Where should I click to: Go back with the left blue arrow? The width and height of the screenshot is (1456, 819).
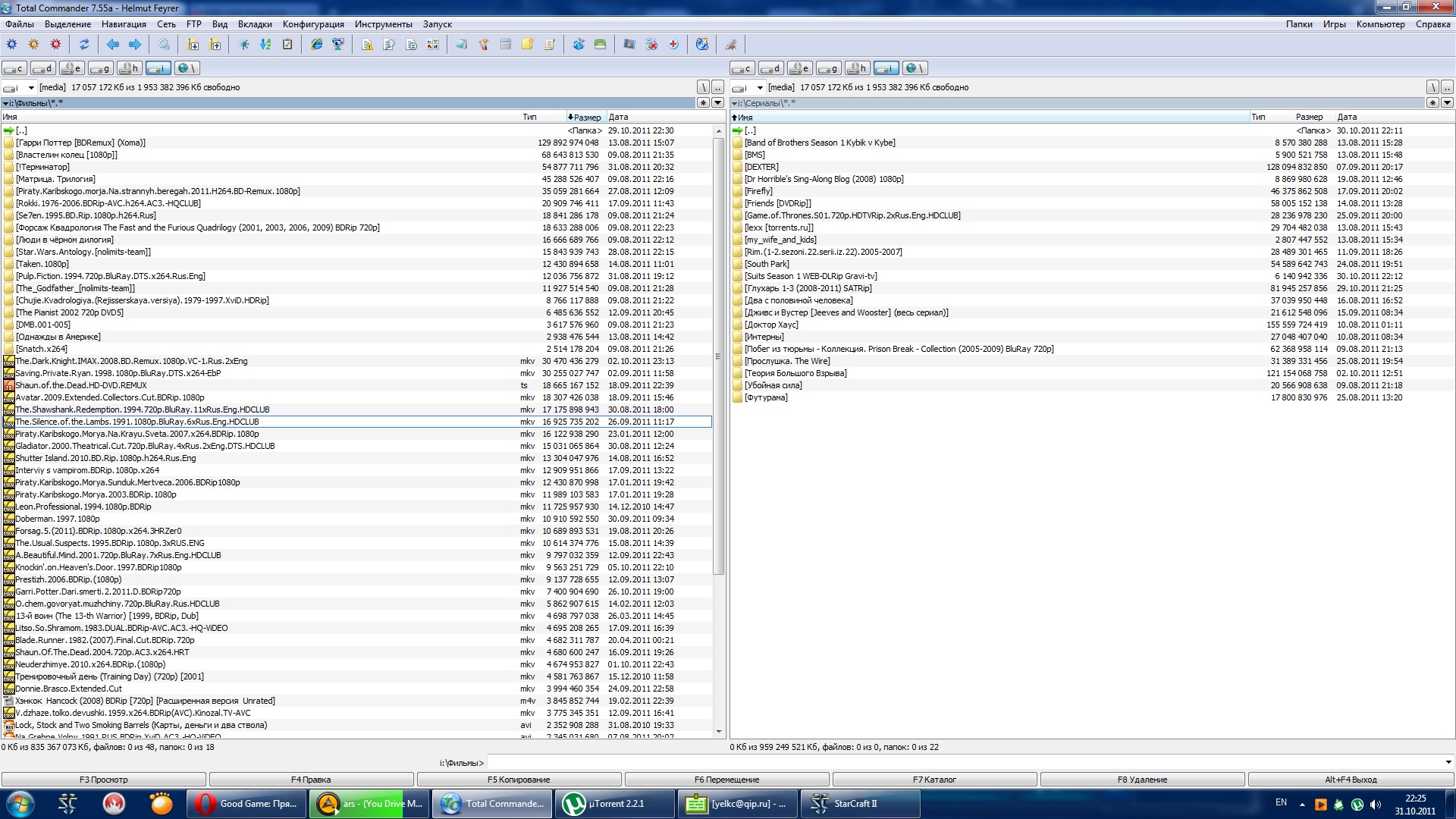(x=113, y=45)
